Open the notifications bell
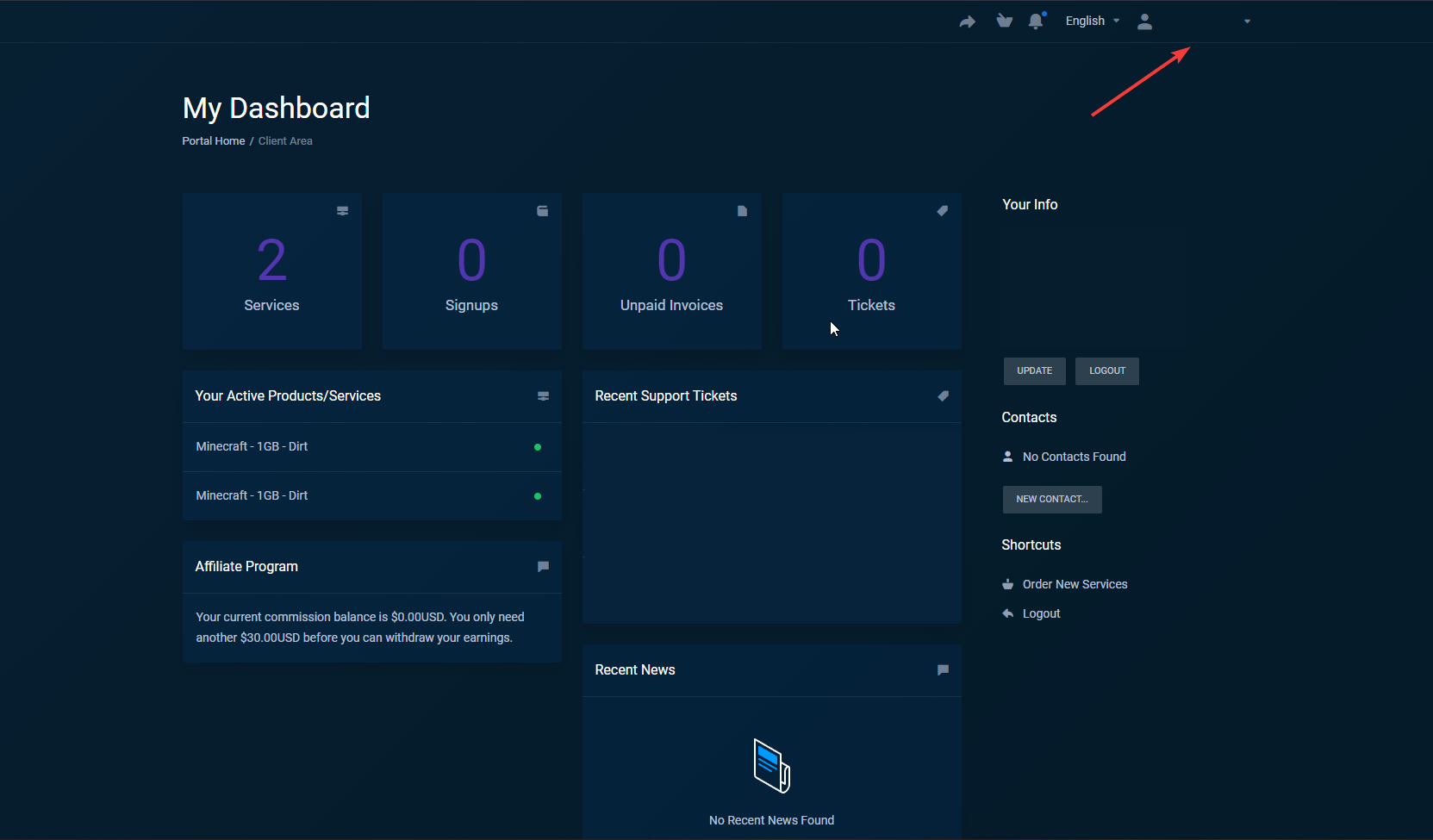Viewport: 1433px width, 840px height. coord(1036,22)
